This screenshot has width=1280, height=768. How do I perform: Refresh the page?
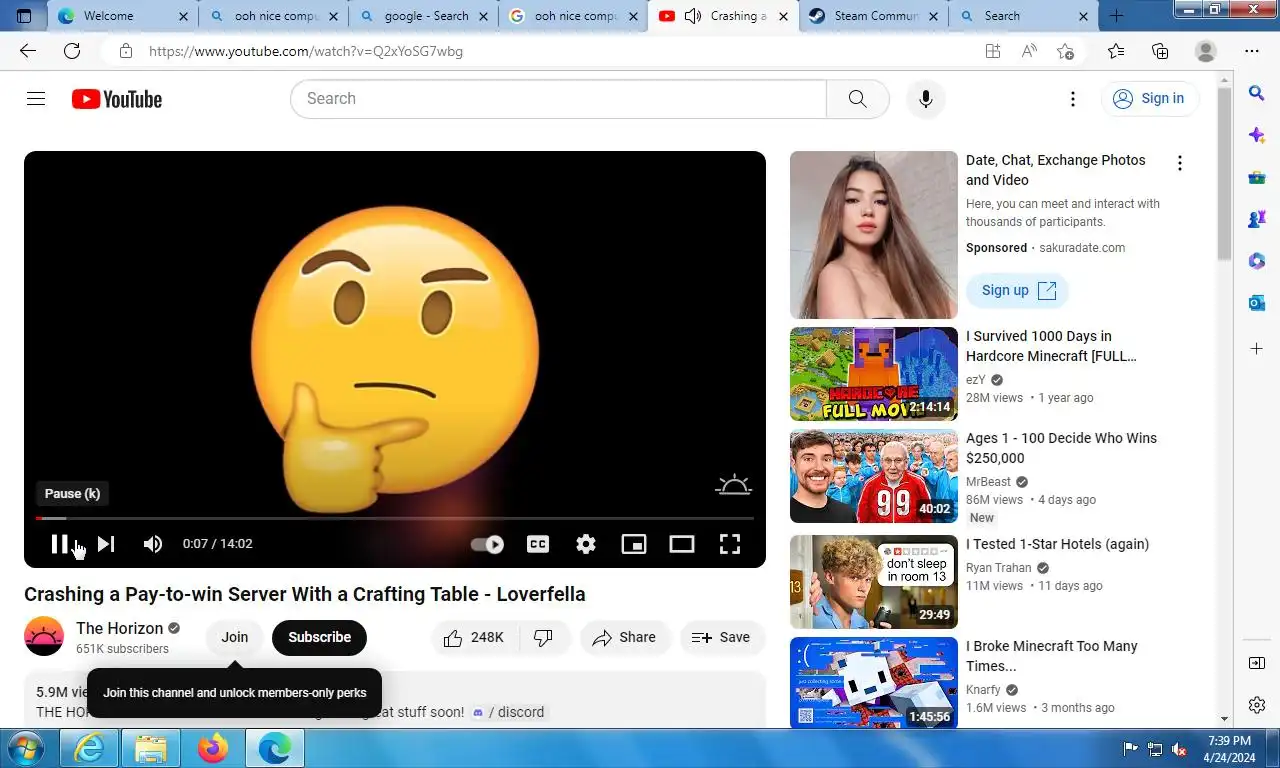point(72,51)
